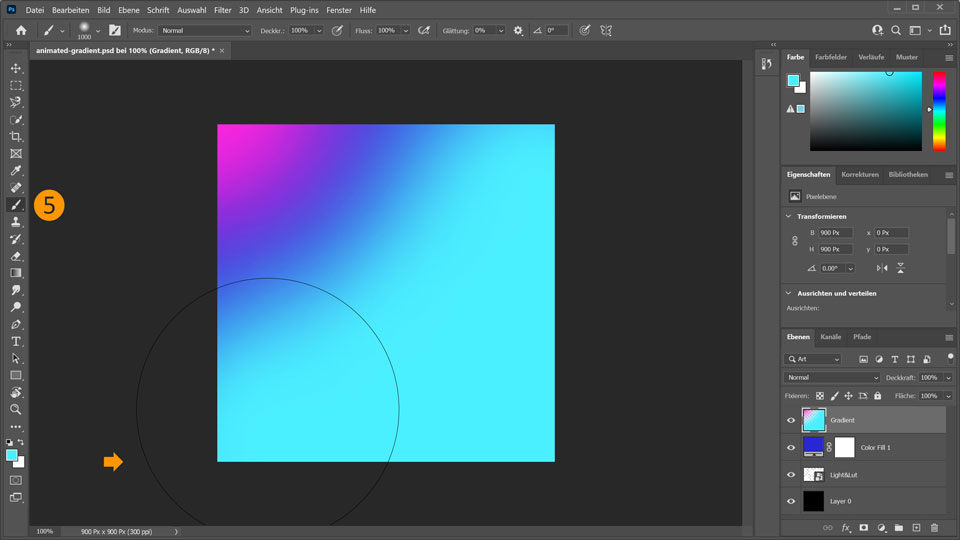The width and height of the screenshot is (960, 540).
Task: Select the Eraser tool
Action: point(16,256)
